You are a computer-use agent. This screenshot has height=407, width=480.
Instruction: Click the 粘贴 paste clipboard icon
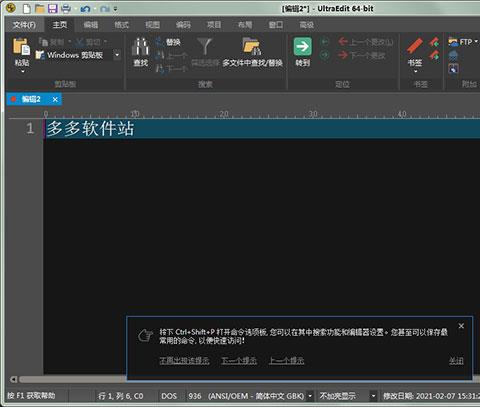21,47
